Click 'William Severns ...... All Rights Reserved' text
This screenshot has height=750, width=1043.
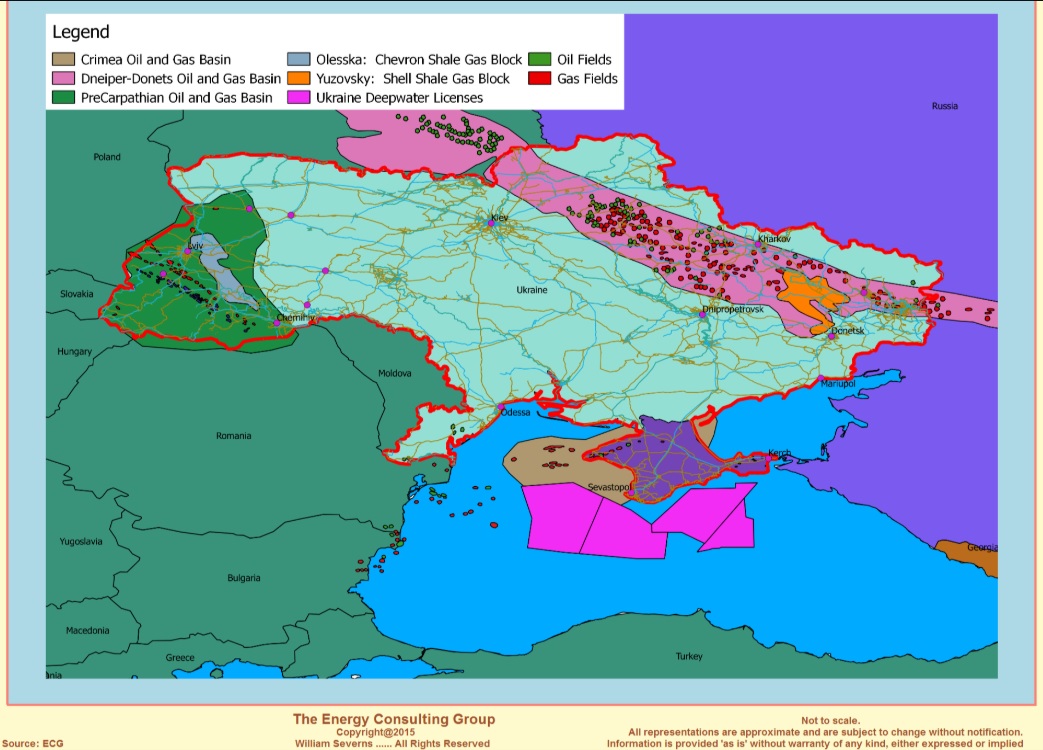point(392,743)
